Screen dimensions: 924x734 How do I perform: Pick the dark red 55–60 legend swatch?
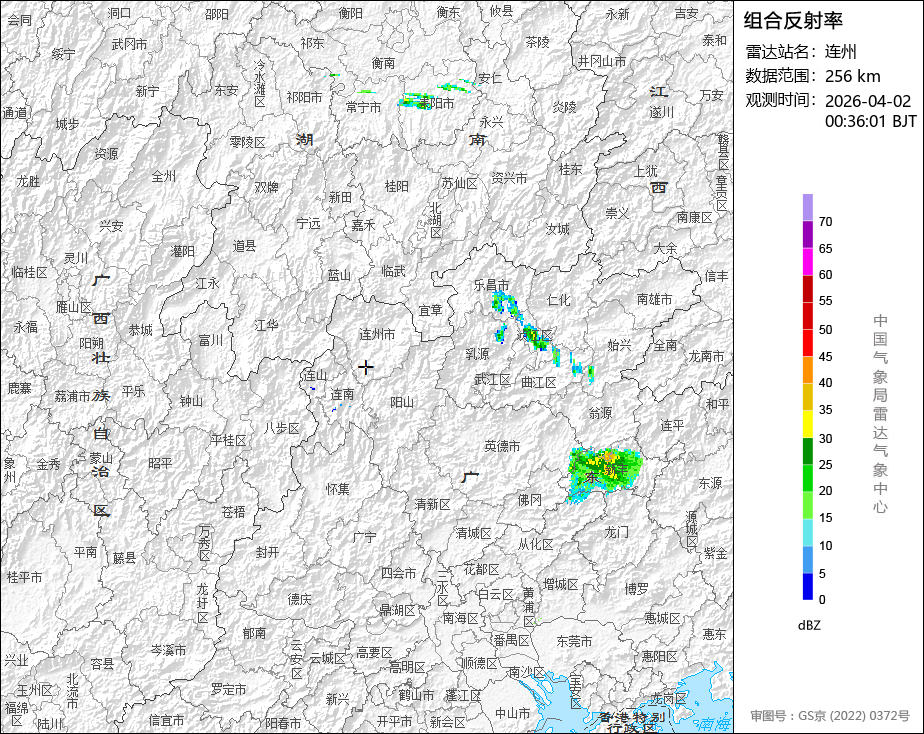(x=807, y=289)
